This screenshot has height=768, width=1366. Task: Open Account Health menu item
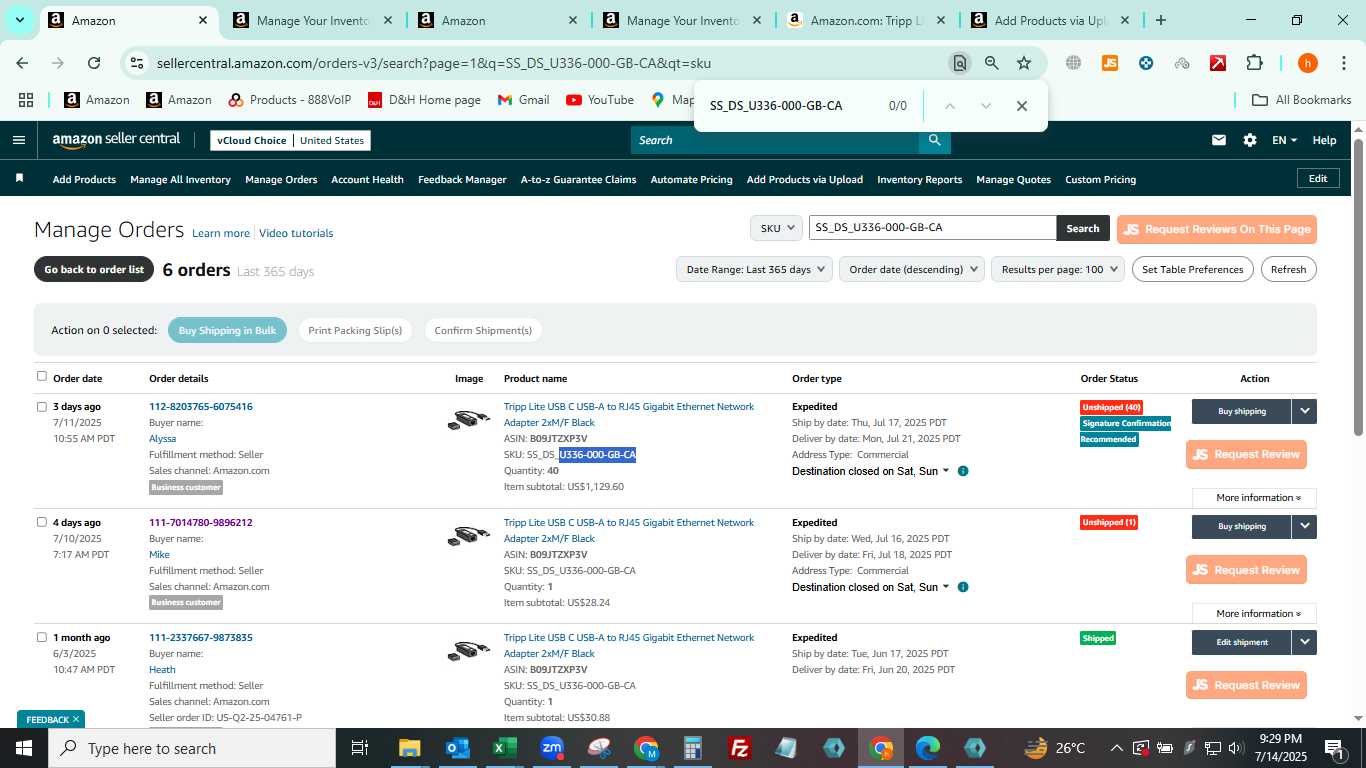pyautogui.click(x=367, y=179)
